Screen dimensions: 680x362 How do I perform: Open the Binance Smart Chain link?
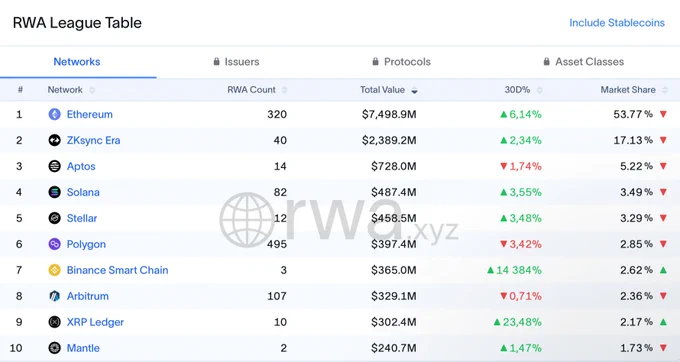pyautogui.click(x=118, y=270)
